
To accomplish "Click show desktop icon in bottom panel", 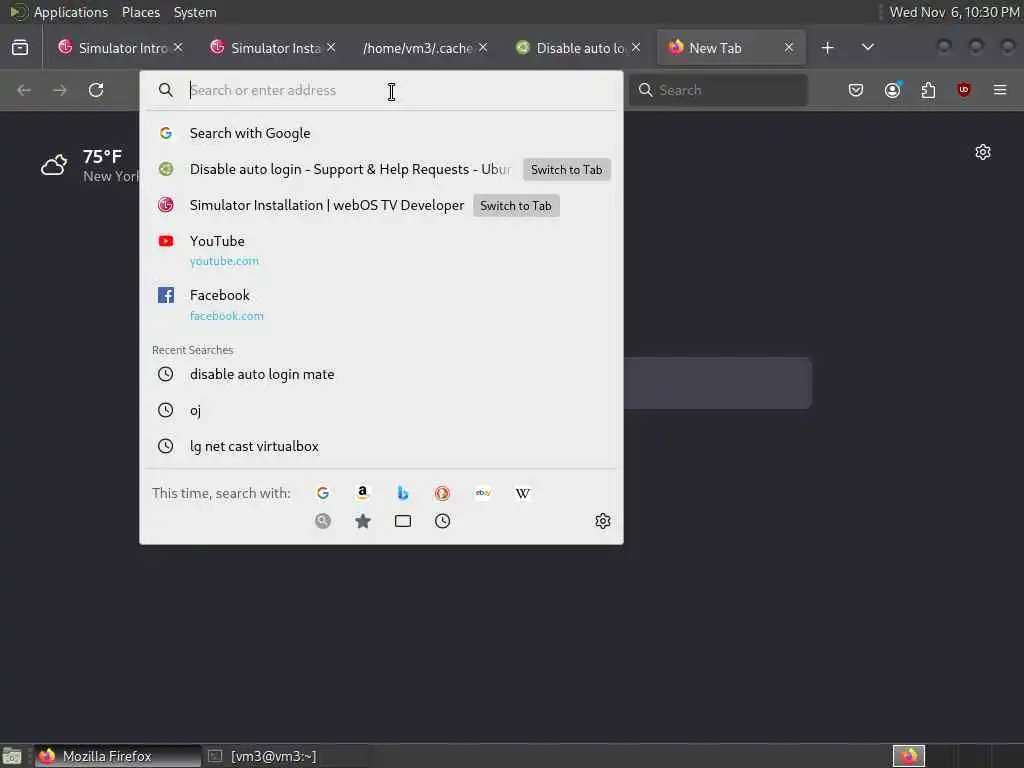I will click(x=12, y=756).
